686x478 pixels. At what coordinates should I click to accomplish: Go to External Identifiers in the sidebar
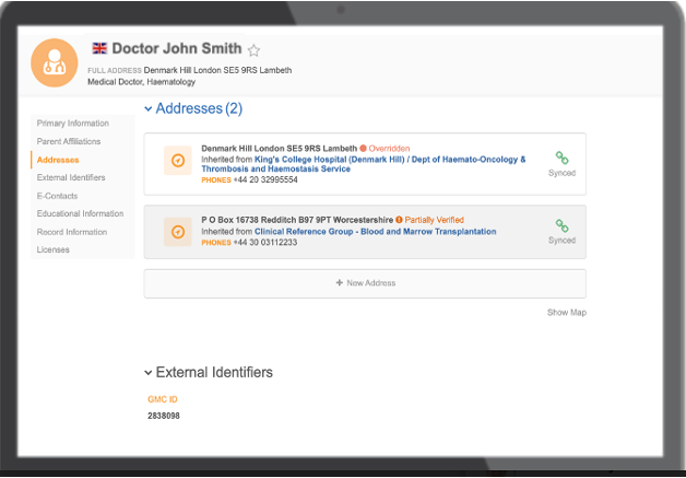click(x=71, y=178)
